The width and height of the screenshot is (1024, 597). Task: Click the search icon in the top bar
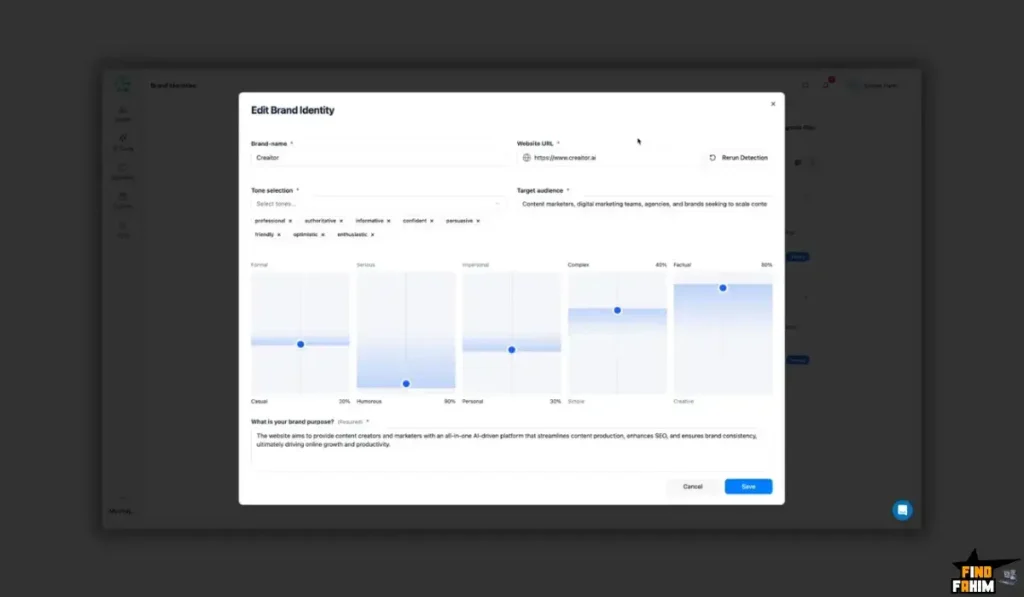804,85
